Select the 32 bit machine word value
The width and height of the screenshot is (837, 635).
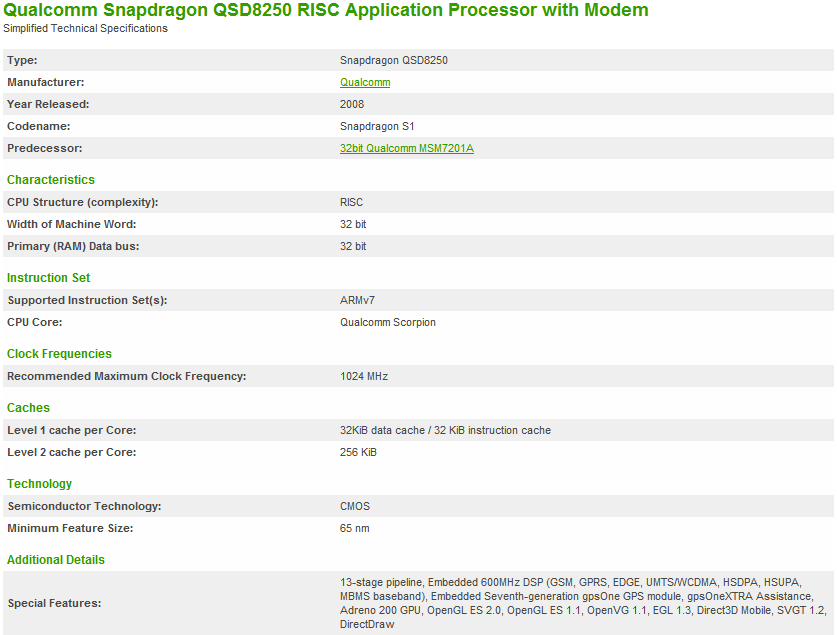[353, 224]
